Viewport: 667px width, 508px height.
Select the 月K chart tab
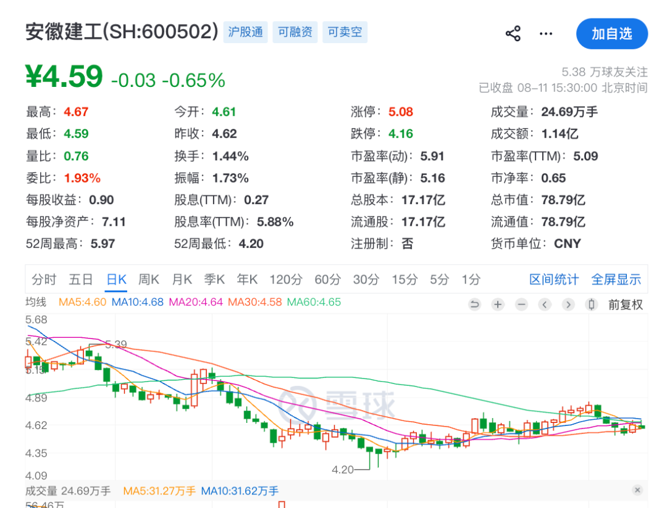point(182,280)
